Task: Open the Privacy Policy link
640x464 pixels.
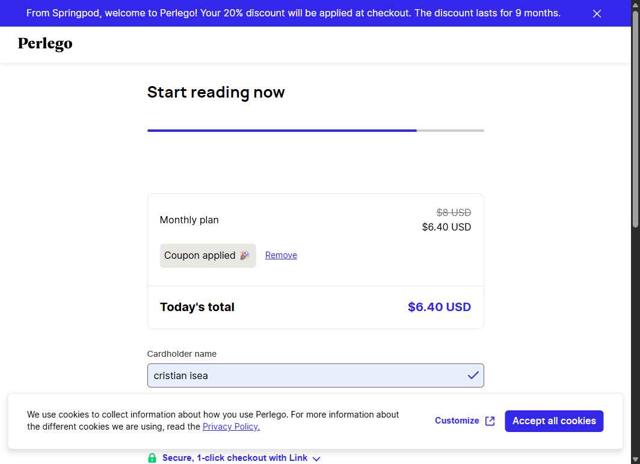Action: 231,427
